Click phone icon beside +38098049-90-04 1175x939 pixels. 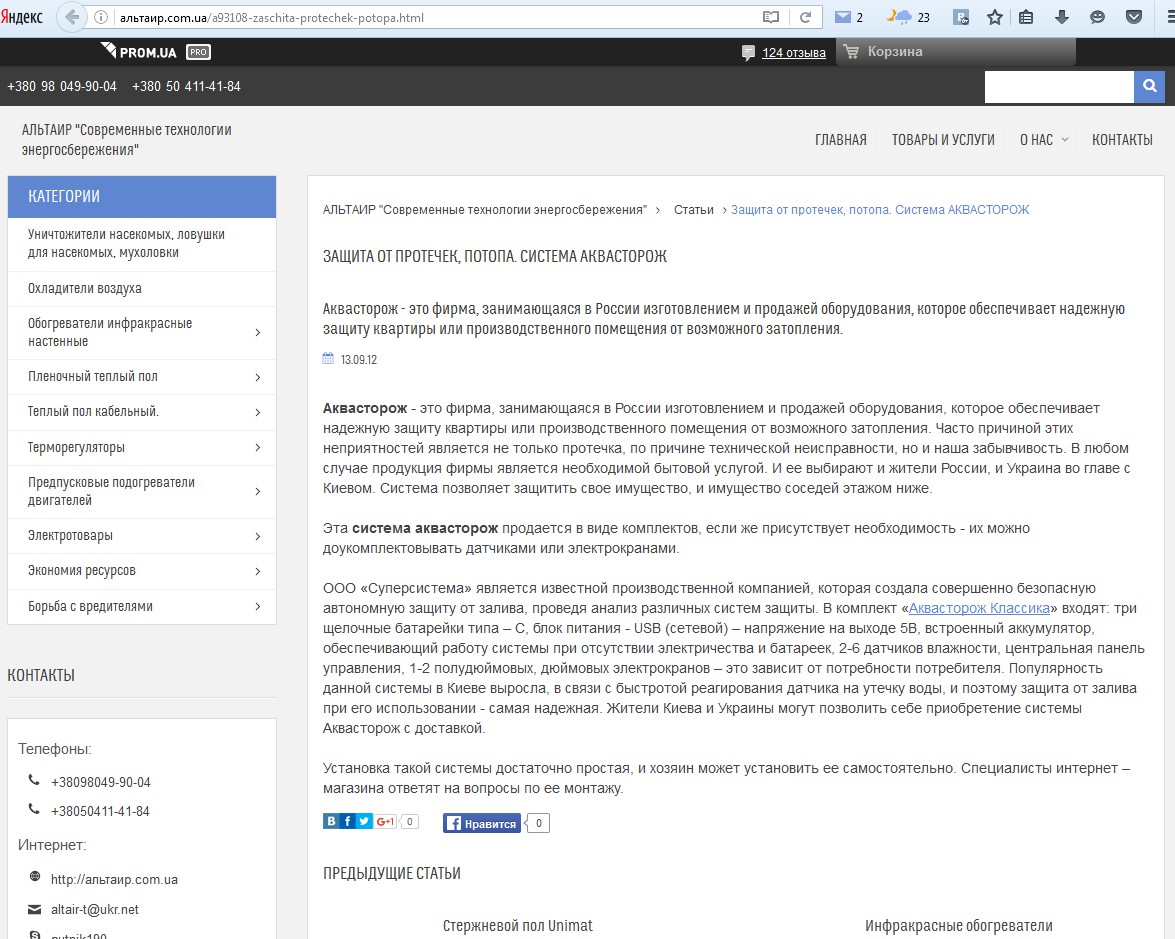(x=34, y=780)
